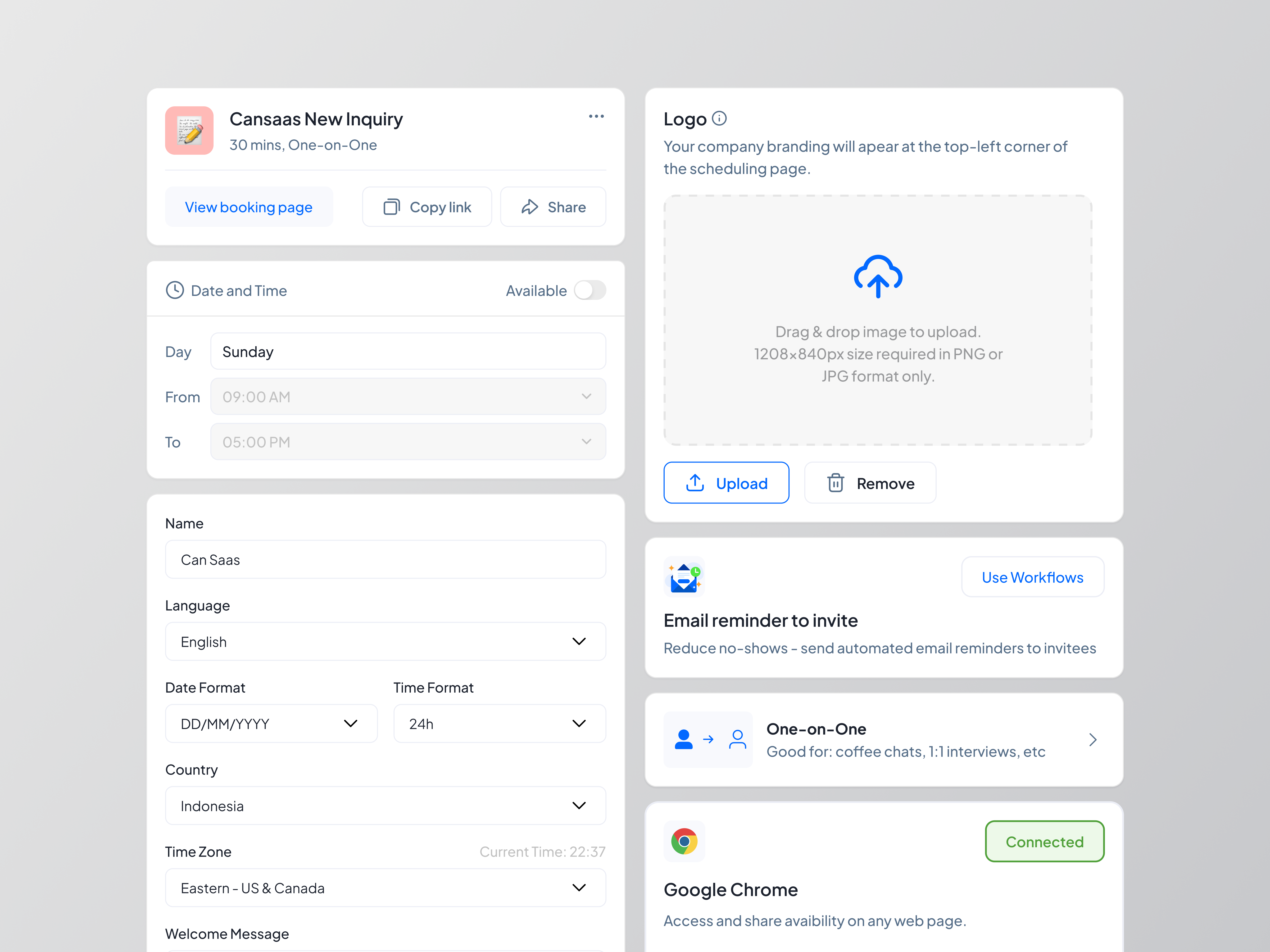Click the copy icon on Copy link
This screenshot has width=1270, height=952.
coord(393,207)
